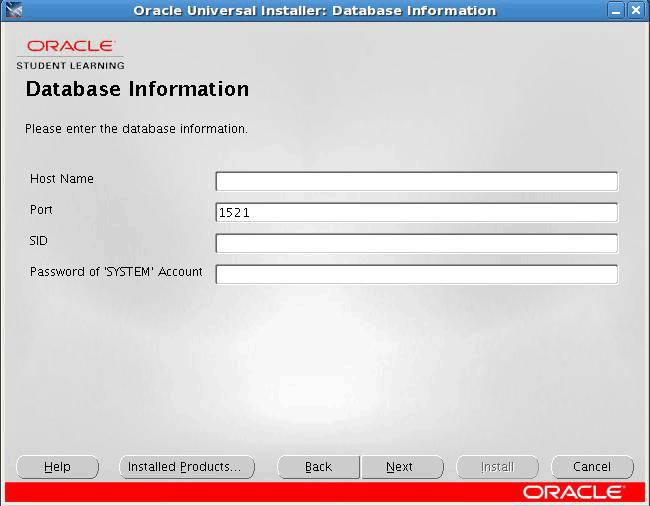Screen dimensions: 650x506
Task: Click the Host Name label
Action: tap(62, 179)
